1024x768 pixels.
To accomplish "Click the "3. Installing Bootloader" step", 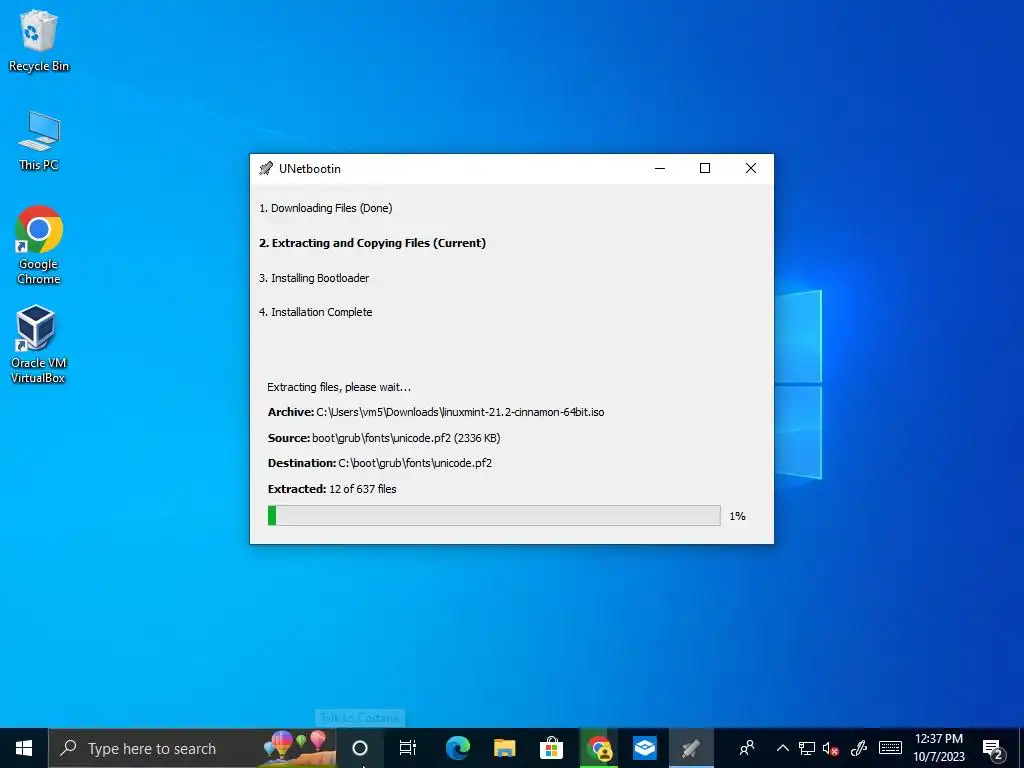I will coord(314,278).
